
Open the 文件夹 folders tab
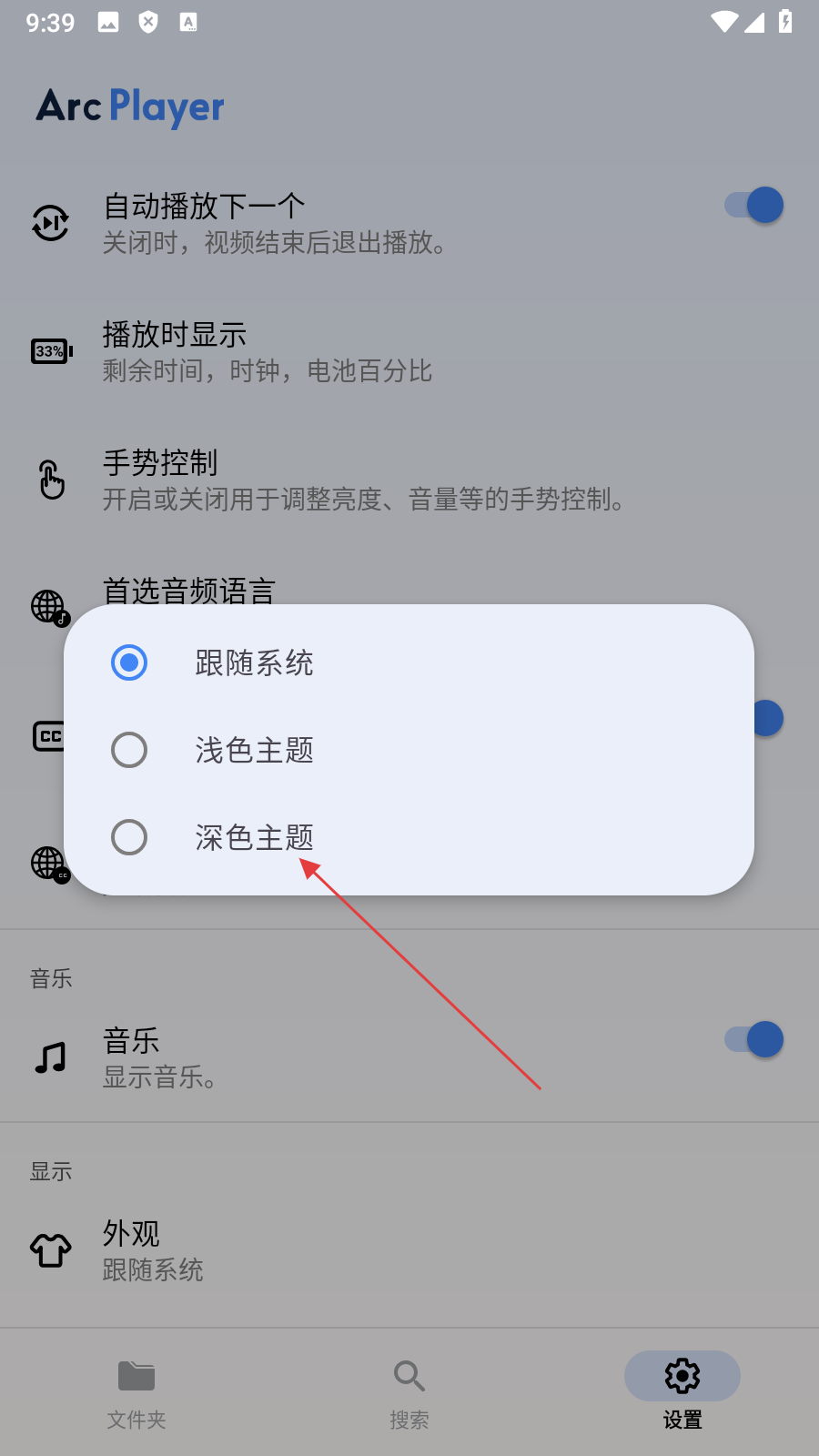(x=136, y=1392)
